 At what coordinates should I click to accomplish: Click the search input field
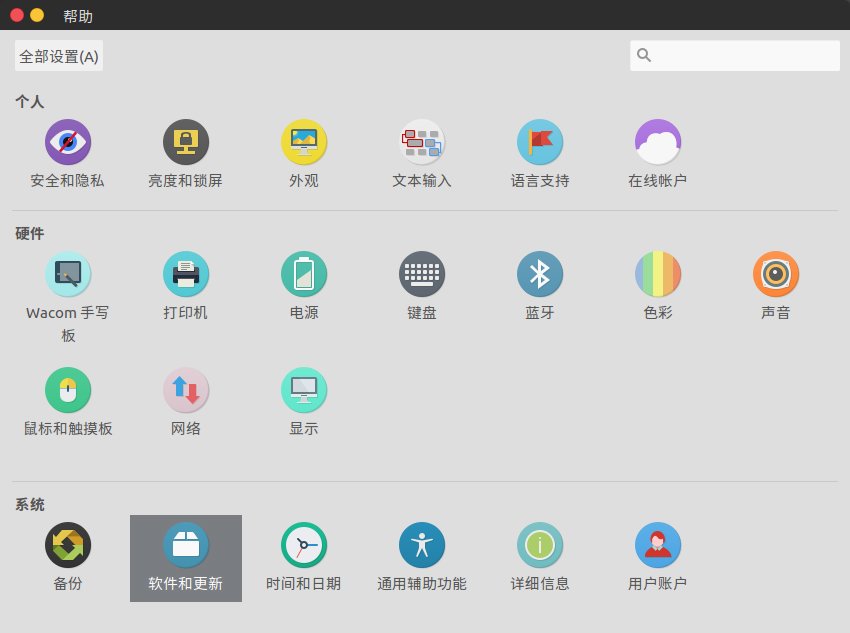(735, 55)
